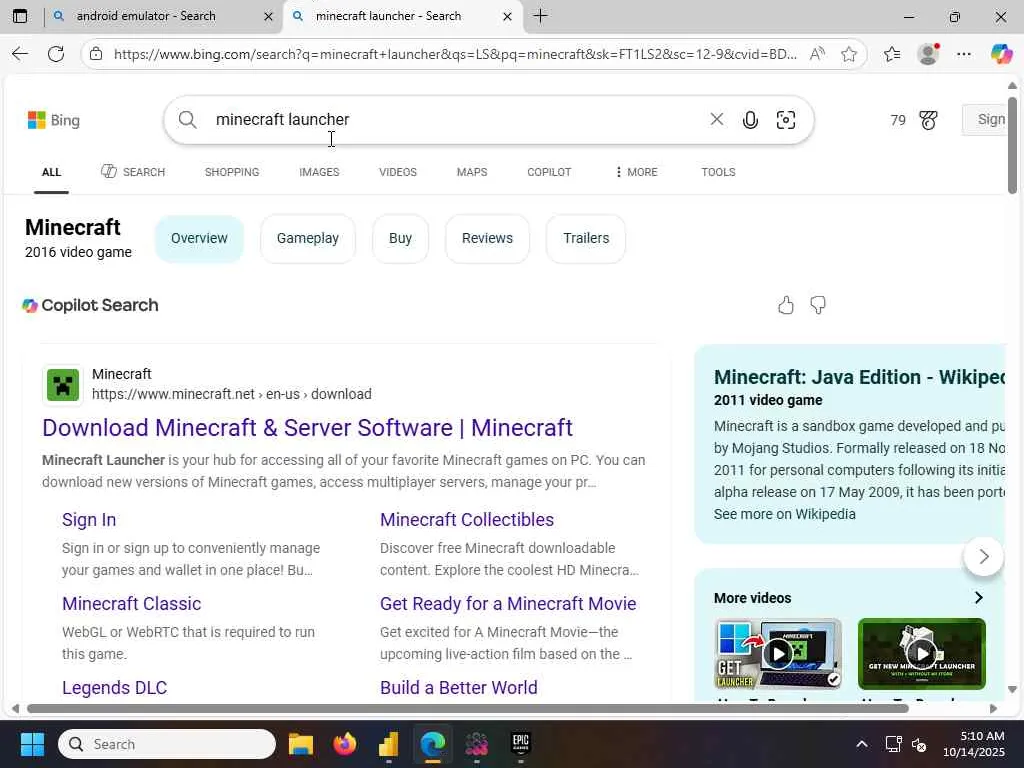Open Get Ready for a Minecraft Movie link
1024x768 pixels.
pos(508,603)
